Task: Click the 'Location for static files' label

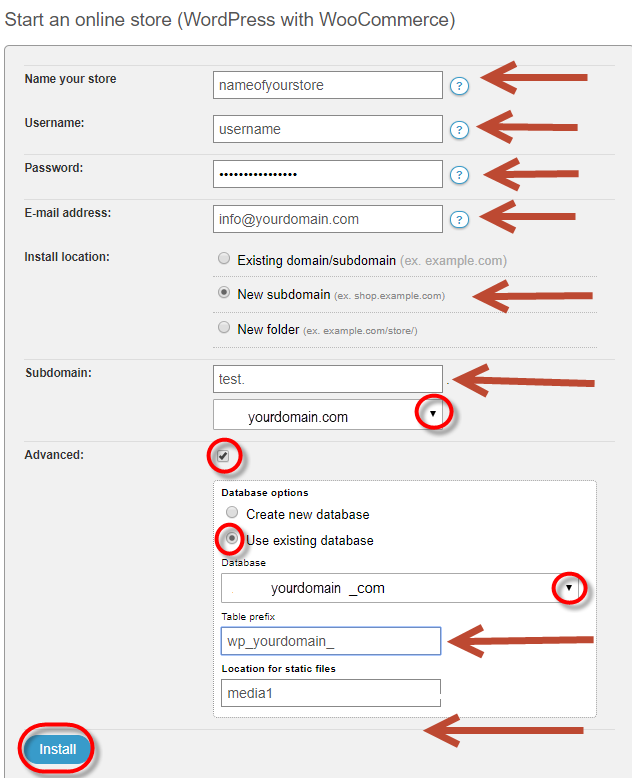Action: [279, 669]
